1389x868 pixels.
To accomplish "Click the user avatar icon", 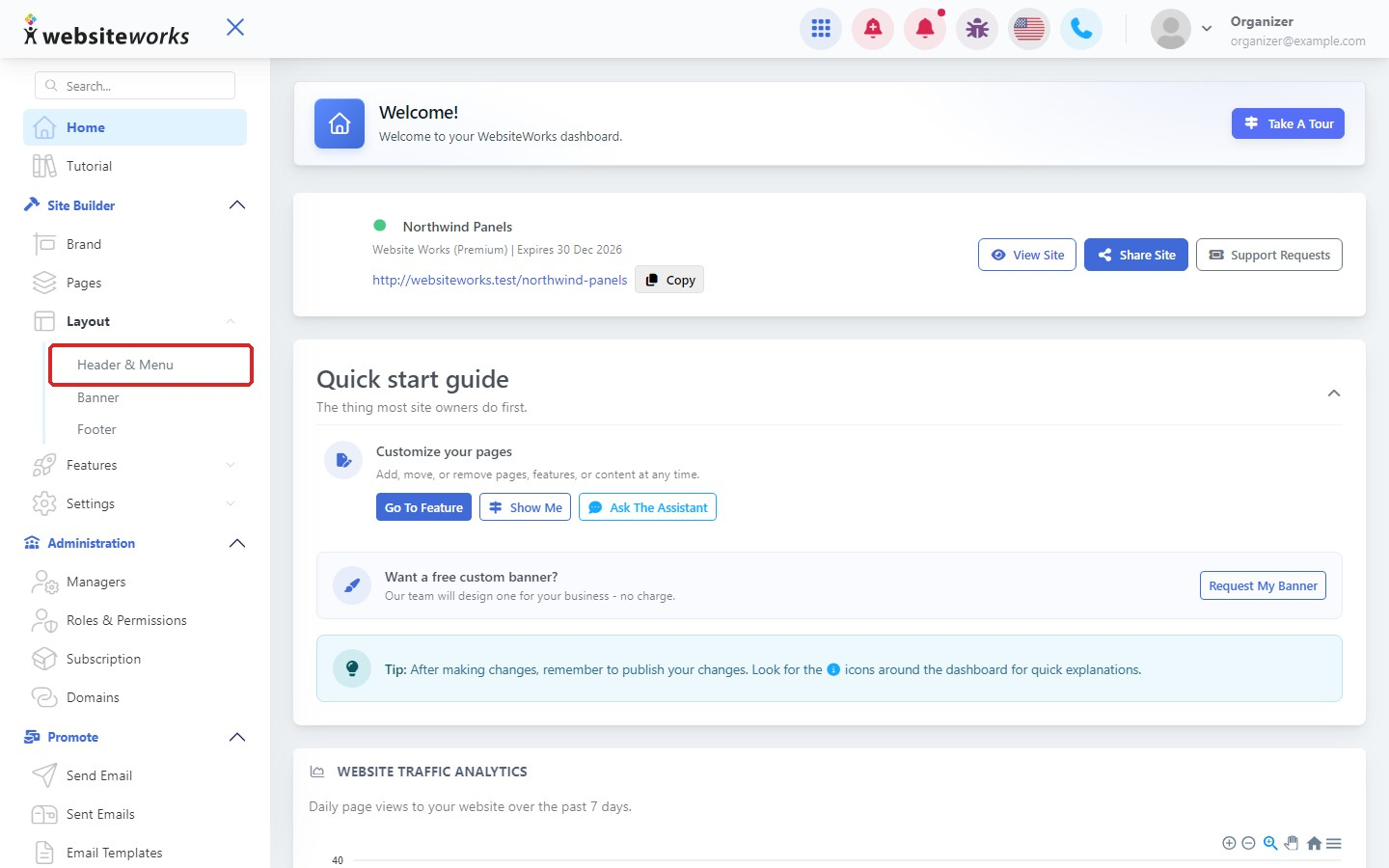I will click(x=1171, y=29).
